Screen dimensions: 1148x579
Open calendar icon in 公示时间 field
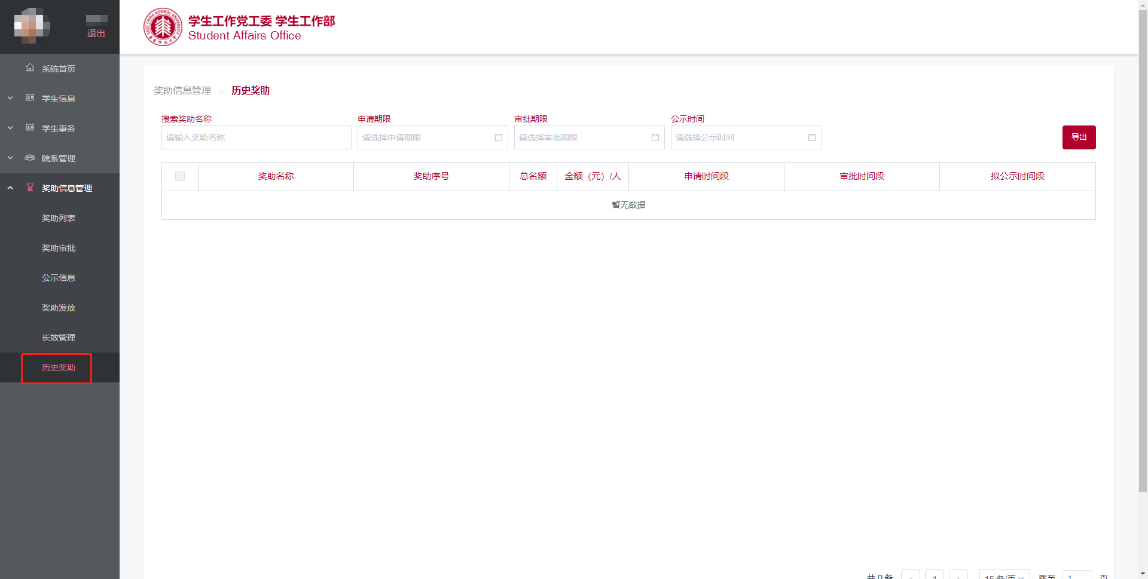812,138
